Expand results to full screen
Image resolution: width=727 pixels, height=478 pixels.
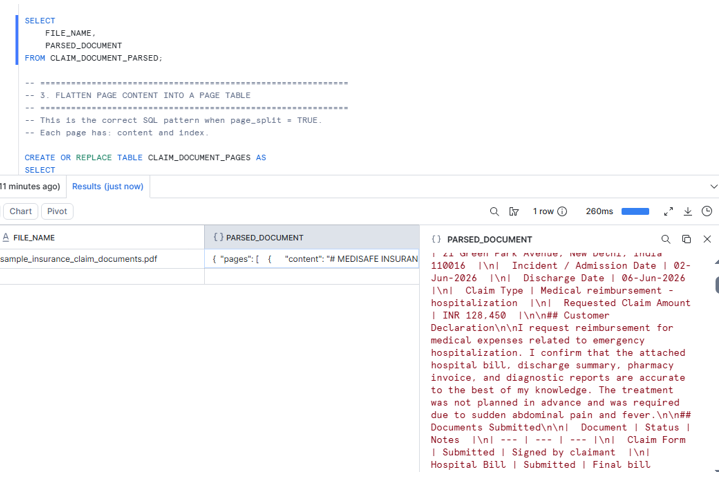668,211
